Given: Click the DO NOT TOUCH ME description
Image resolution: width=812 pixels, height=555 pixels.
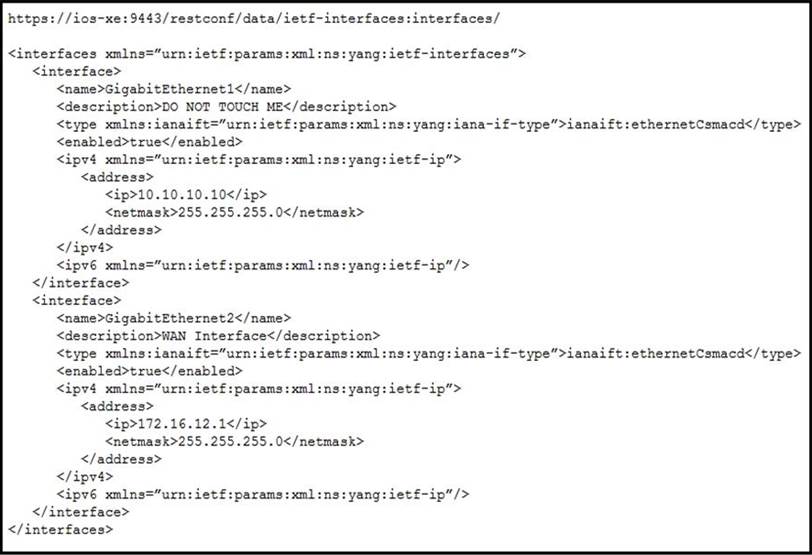Looking at the screenshot, I should click(x=226, y=107).
